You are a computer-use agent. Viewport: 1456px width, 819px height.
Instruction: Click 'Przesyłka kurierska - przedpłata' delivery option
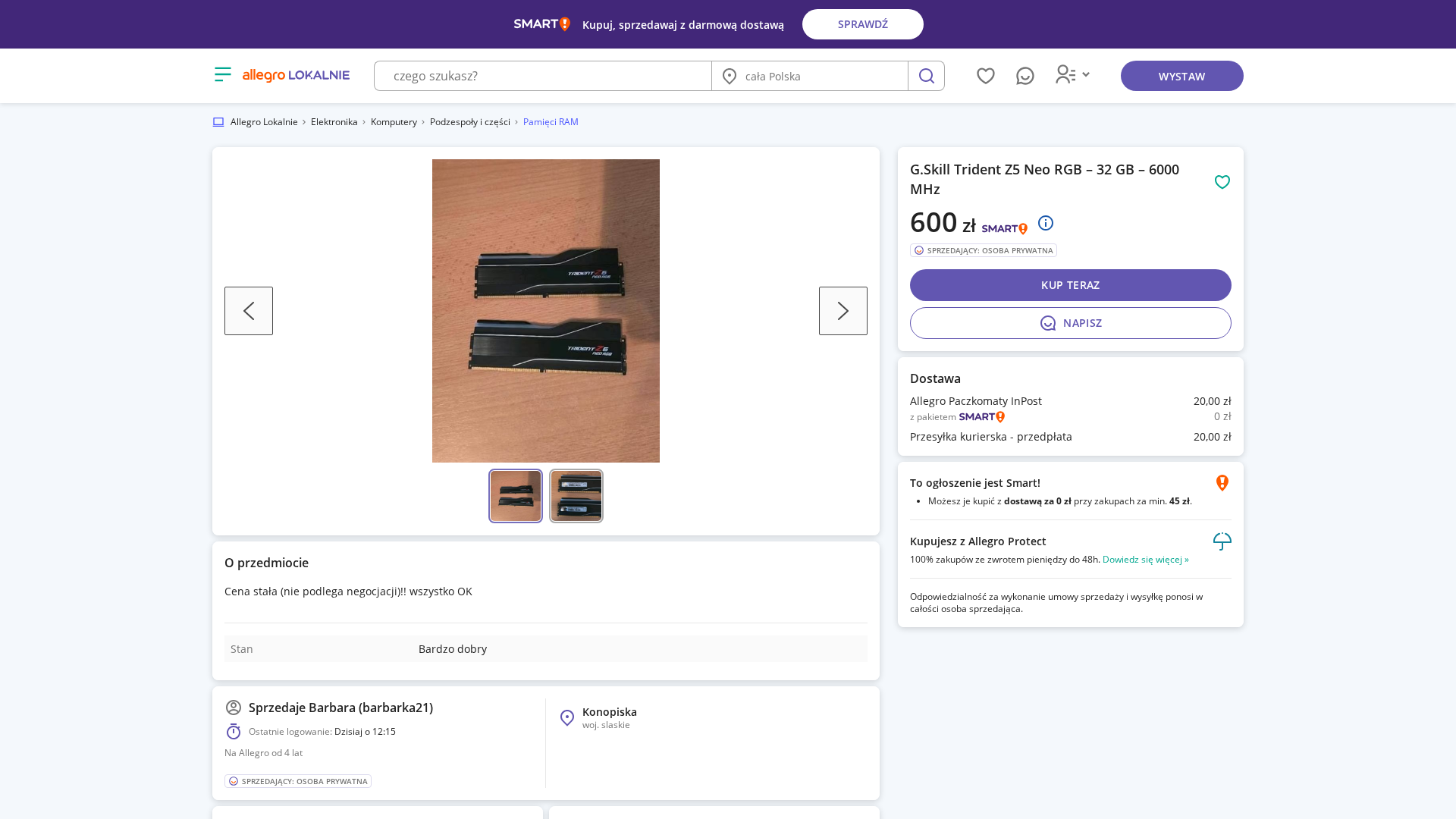tap(991, 437)
